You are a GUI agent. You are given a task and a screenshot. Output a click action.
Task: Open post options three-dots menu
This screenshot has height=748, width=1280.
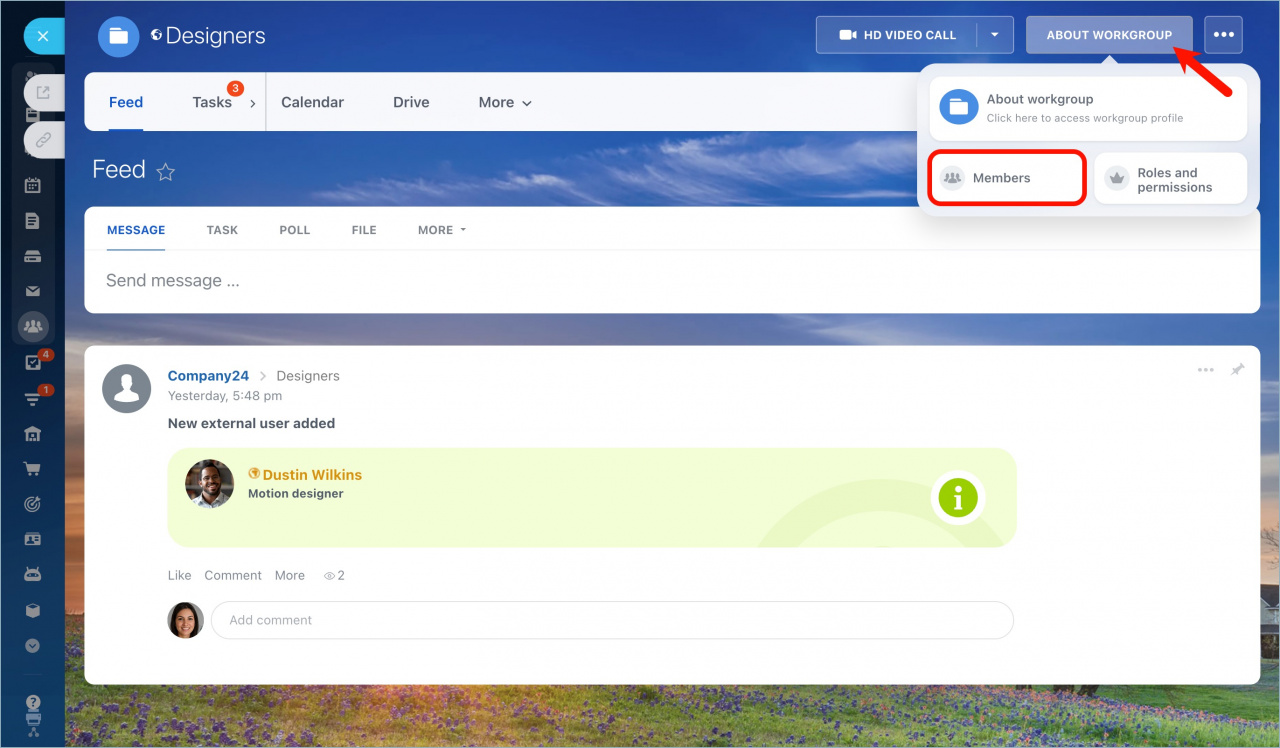(x=1206, y=370)
